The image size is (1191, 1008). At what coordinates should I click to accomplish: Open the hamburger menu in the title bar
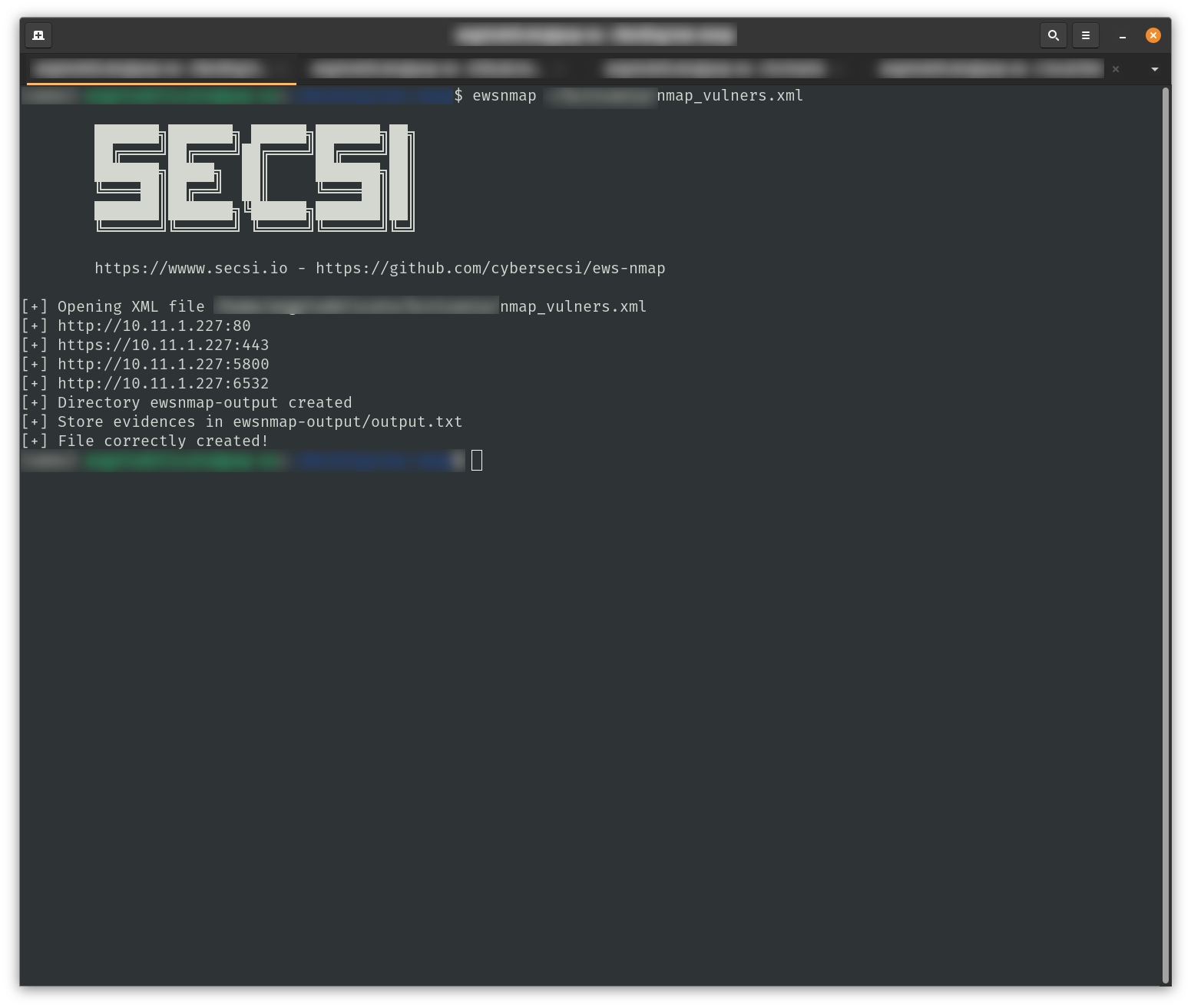[x=1086, y=35]
